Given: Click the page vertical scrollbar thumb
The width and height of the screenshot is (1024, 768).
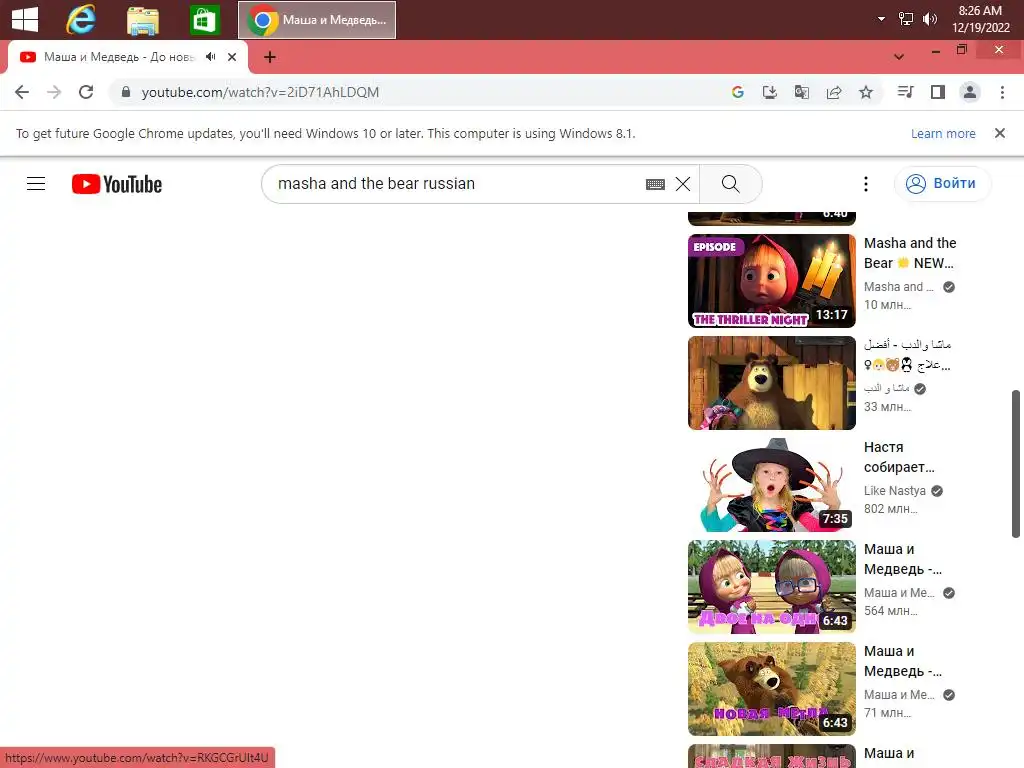Looking at the screenshot, I should click(1016, 464).
